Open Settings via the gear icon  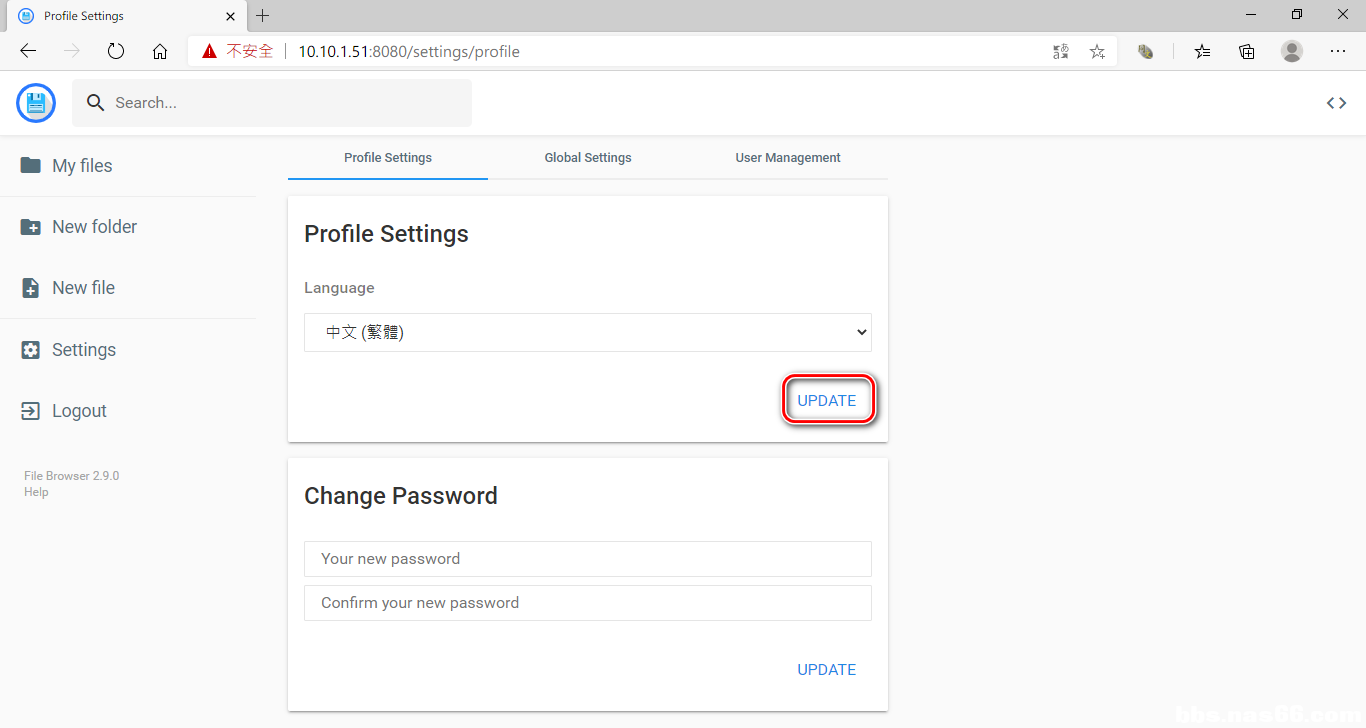(31, 350)
